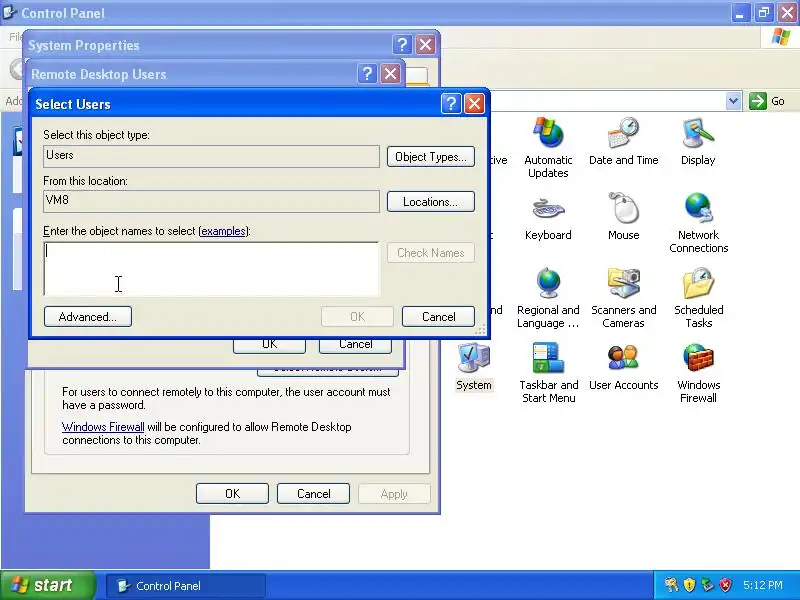This screenshot has height=600, width=800.
Task: Click the help button in System Properties
Action: click(402, 45)
